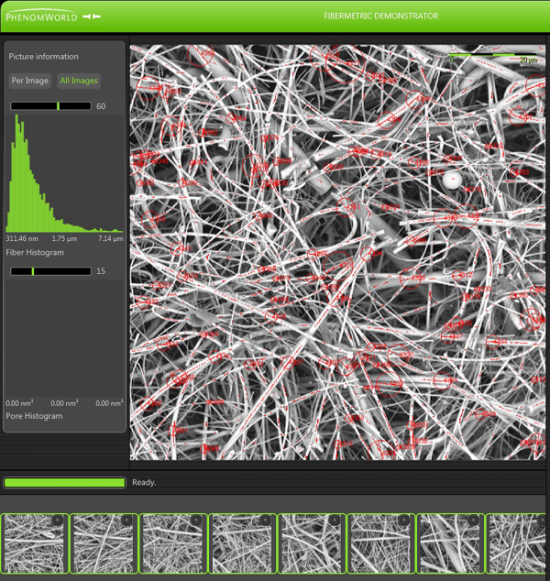Remove the fifth thumbnail via its close icon

[x=335, y=520]
